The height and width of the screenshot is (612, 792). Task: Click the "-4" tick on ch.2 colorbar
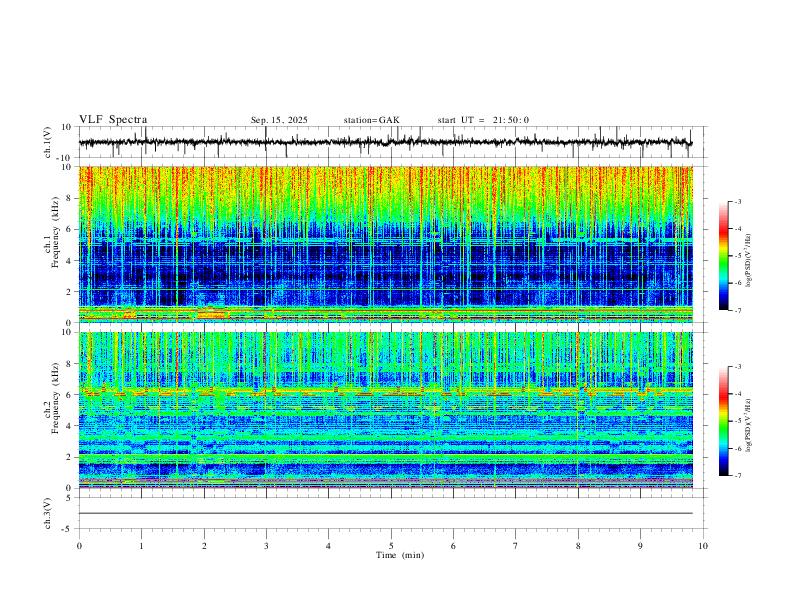[738, 394]
